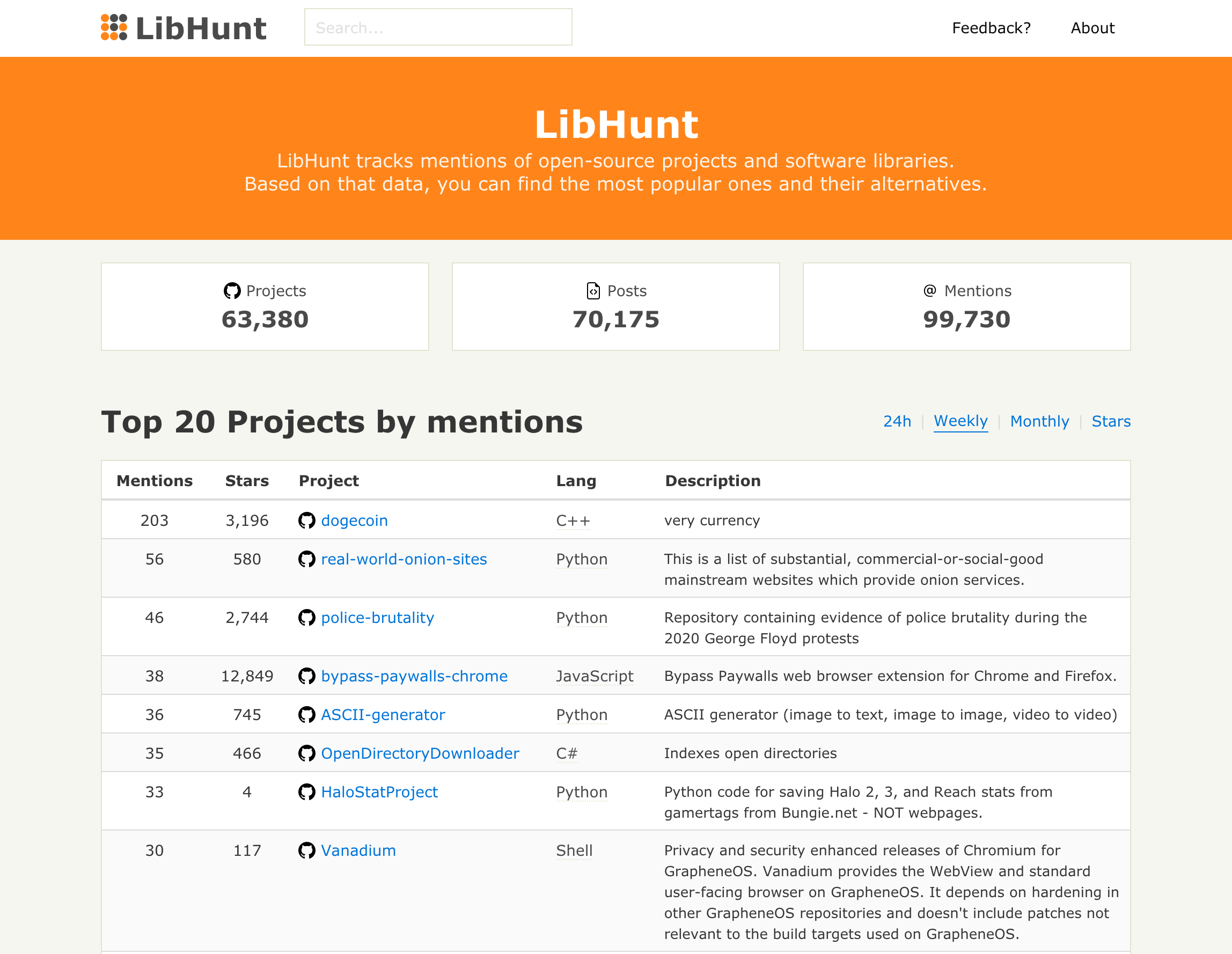1232x954 pixels.
Task: Click the Mentions stat card 99,730
Action: [967, 306]
